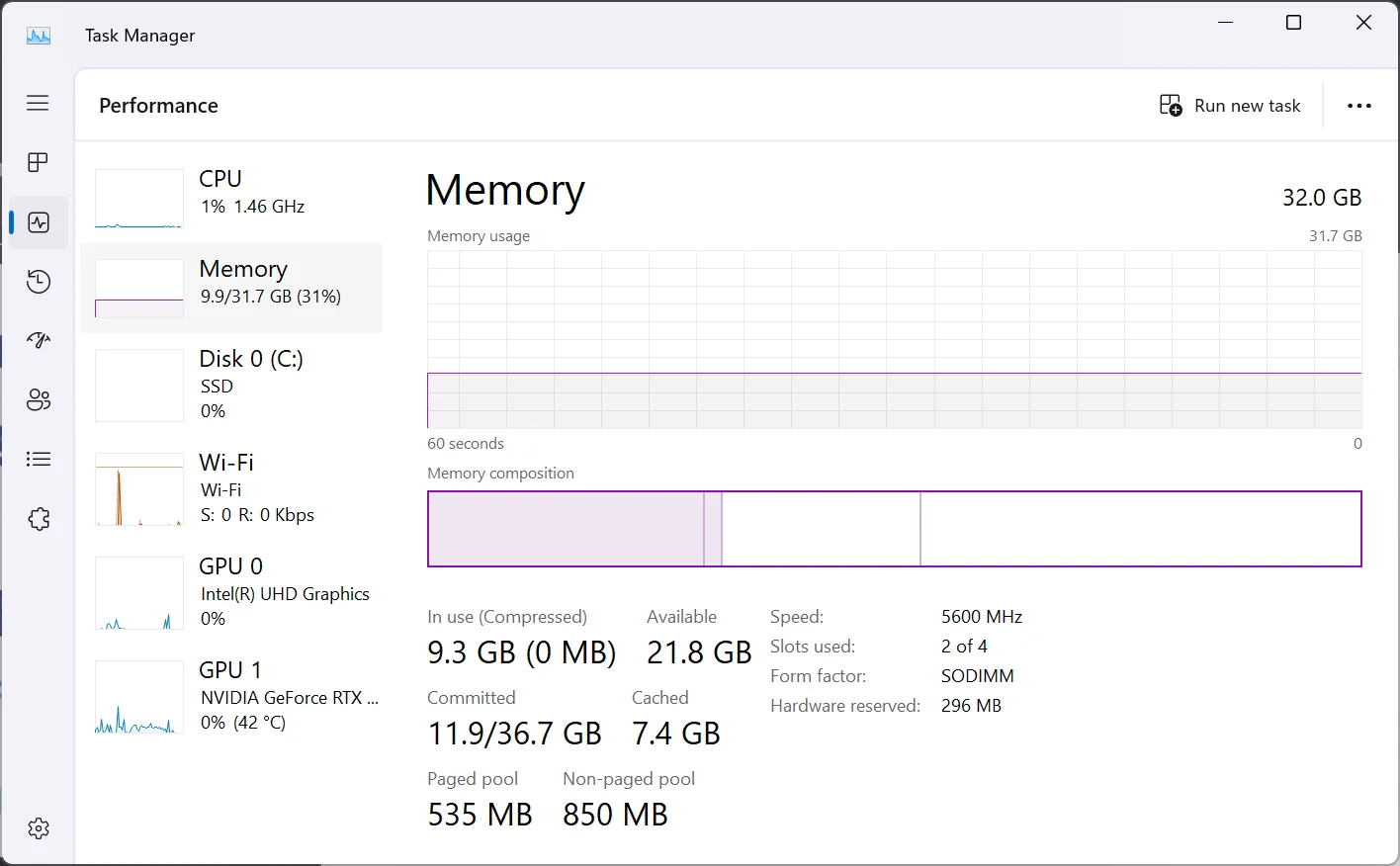The width and height of the screenshot is (1400, 866).
Task: Select GPU 0 Intel UHD Graphics
Action: click(231, 592)
